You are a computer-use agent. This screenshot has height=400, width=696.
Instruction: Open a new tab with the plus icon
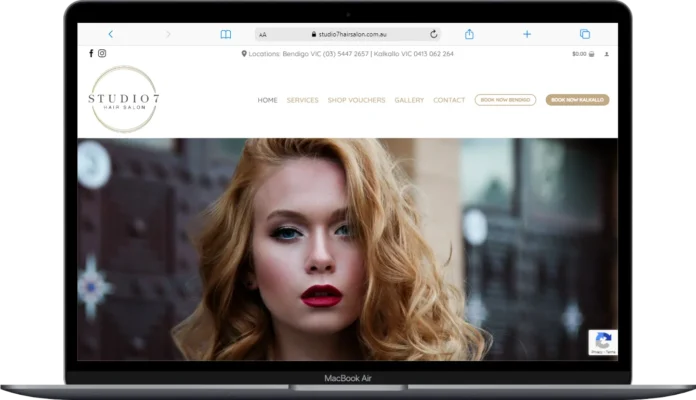(x=527, y=34)
